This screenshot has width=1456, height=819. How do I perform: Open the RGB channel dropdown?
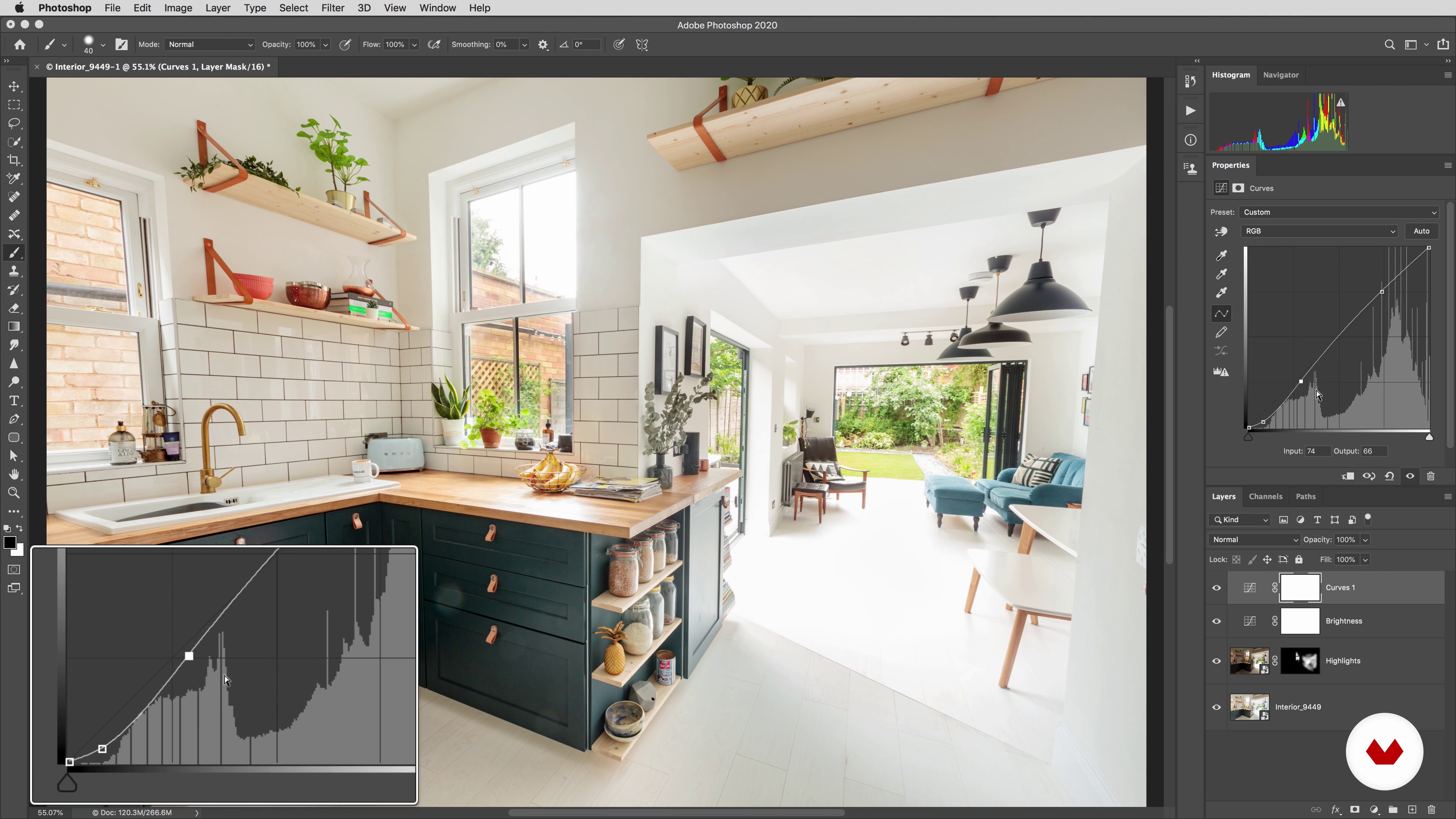pyautogui.click(x=1319, y=231)
